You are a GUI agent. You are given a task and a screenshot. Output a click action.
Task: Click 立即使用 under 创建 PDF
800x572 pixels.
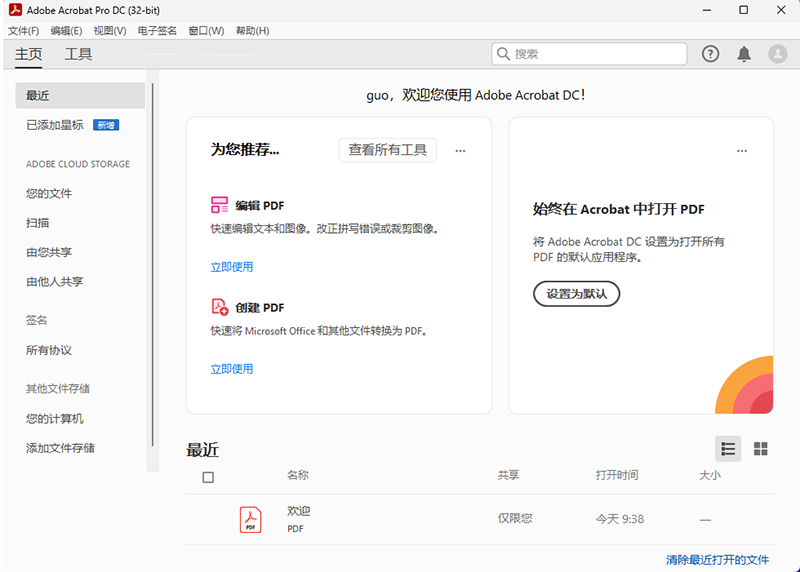(232, 369)
